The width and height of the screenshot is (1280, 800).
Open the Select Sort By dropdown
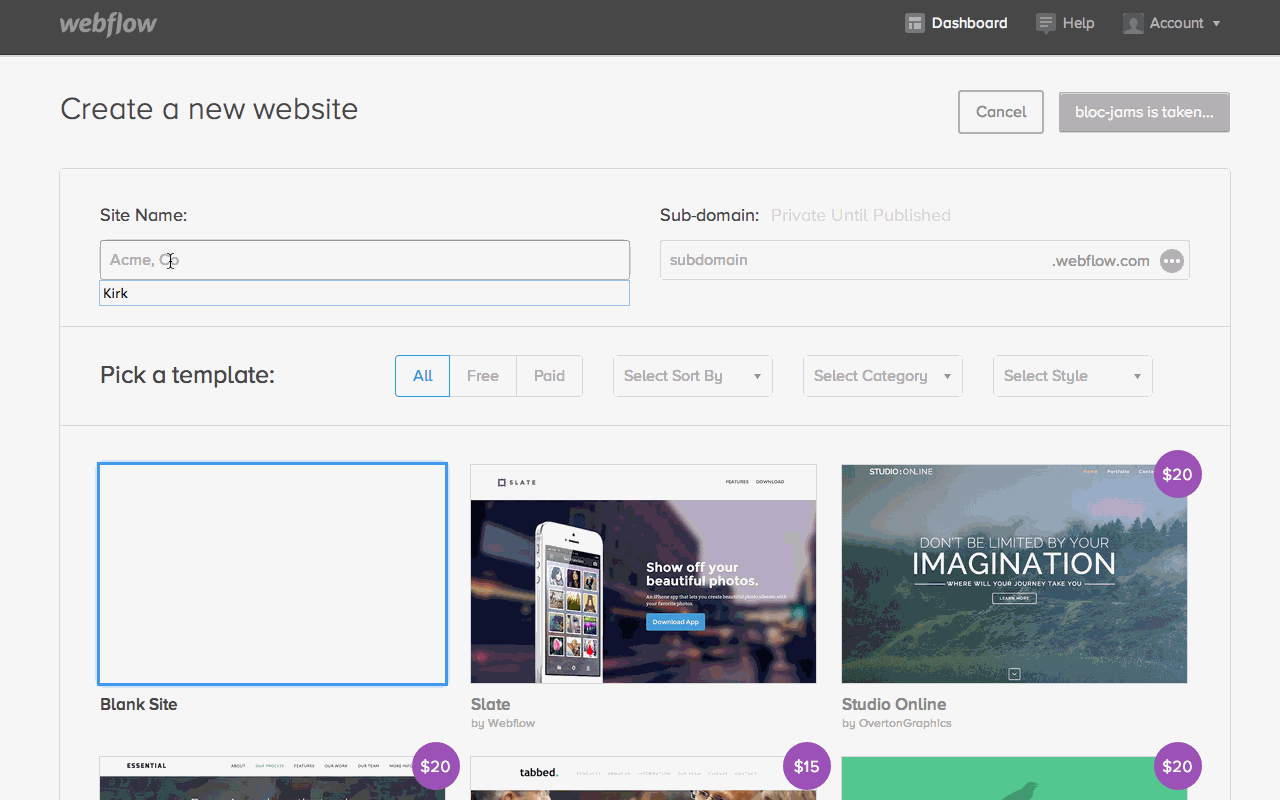coord(692,376)
